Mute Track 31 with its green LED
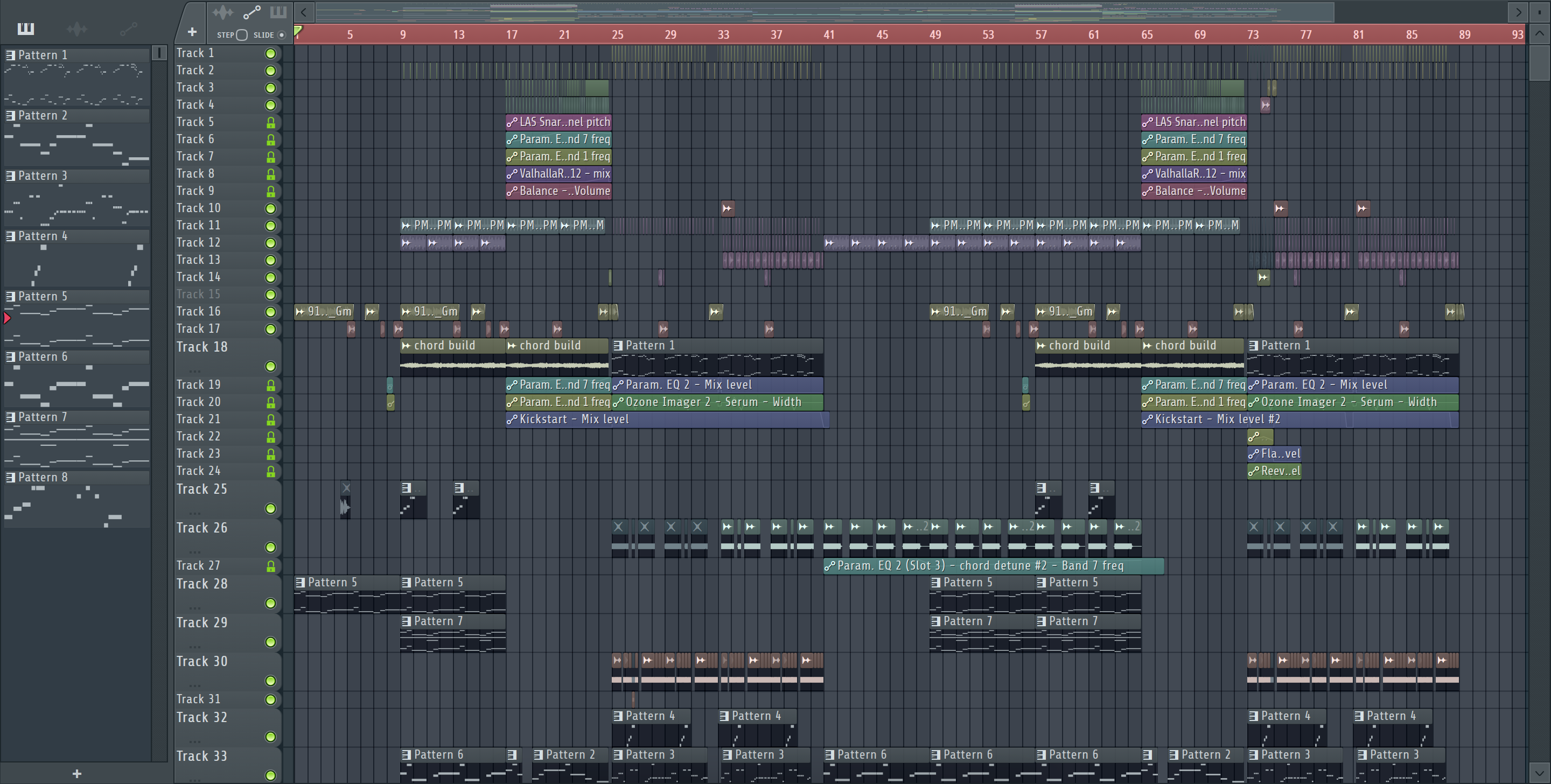Screen dimensions: 1551x784 [271, 699]
